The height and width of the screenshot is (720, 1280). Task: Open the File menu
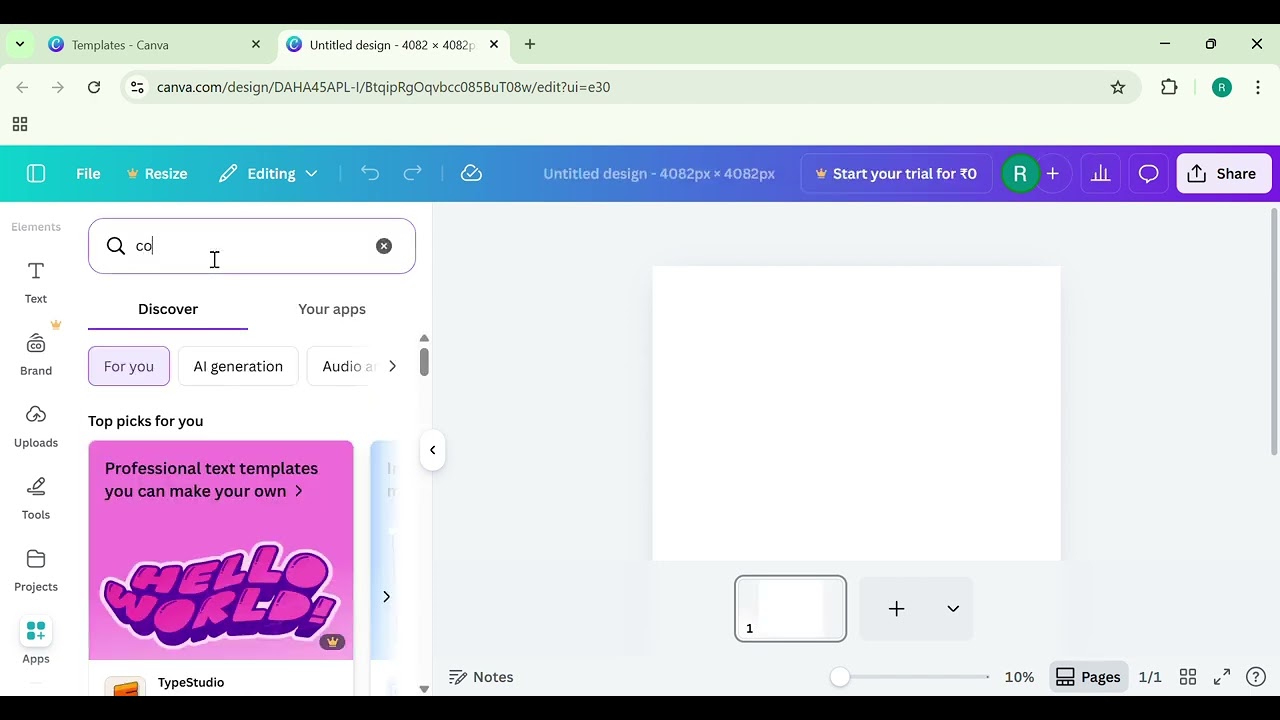(88, 173)
